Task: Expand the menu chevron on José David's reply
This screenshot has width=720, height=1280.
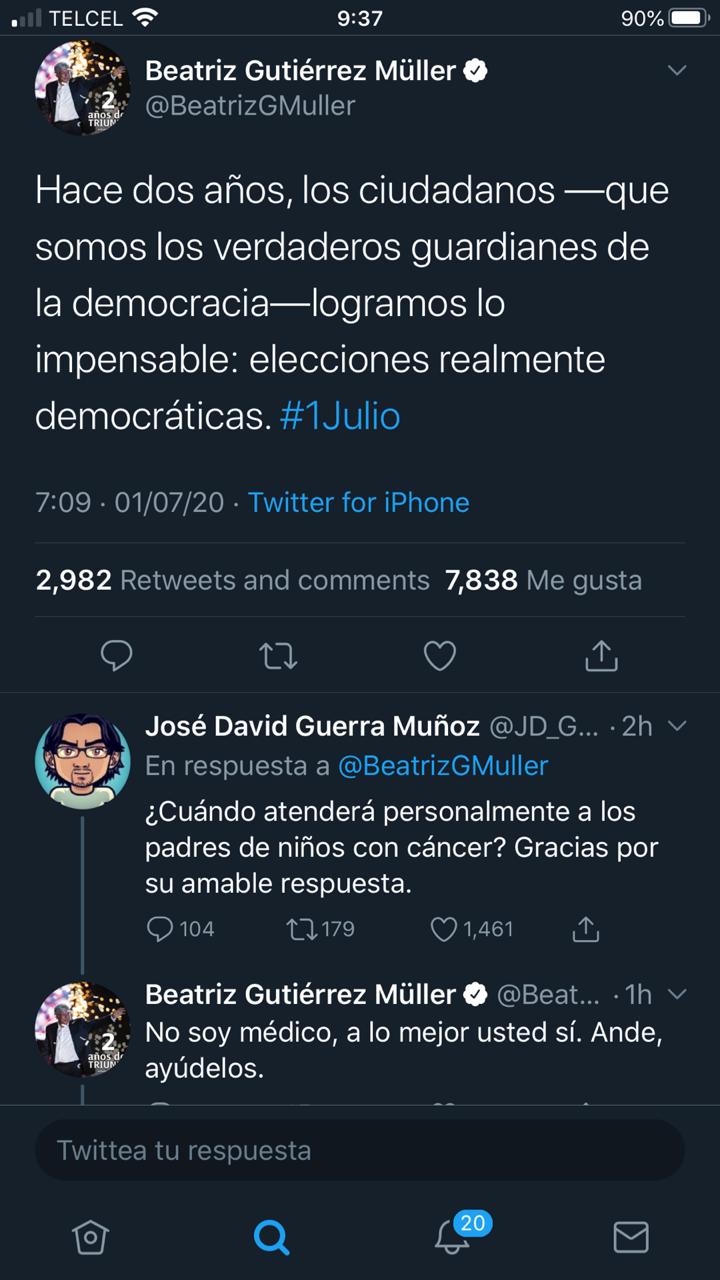Action: click(677, 726)
